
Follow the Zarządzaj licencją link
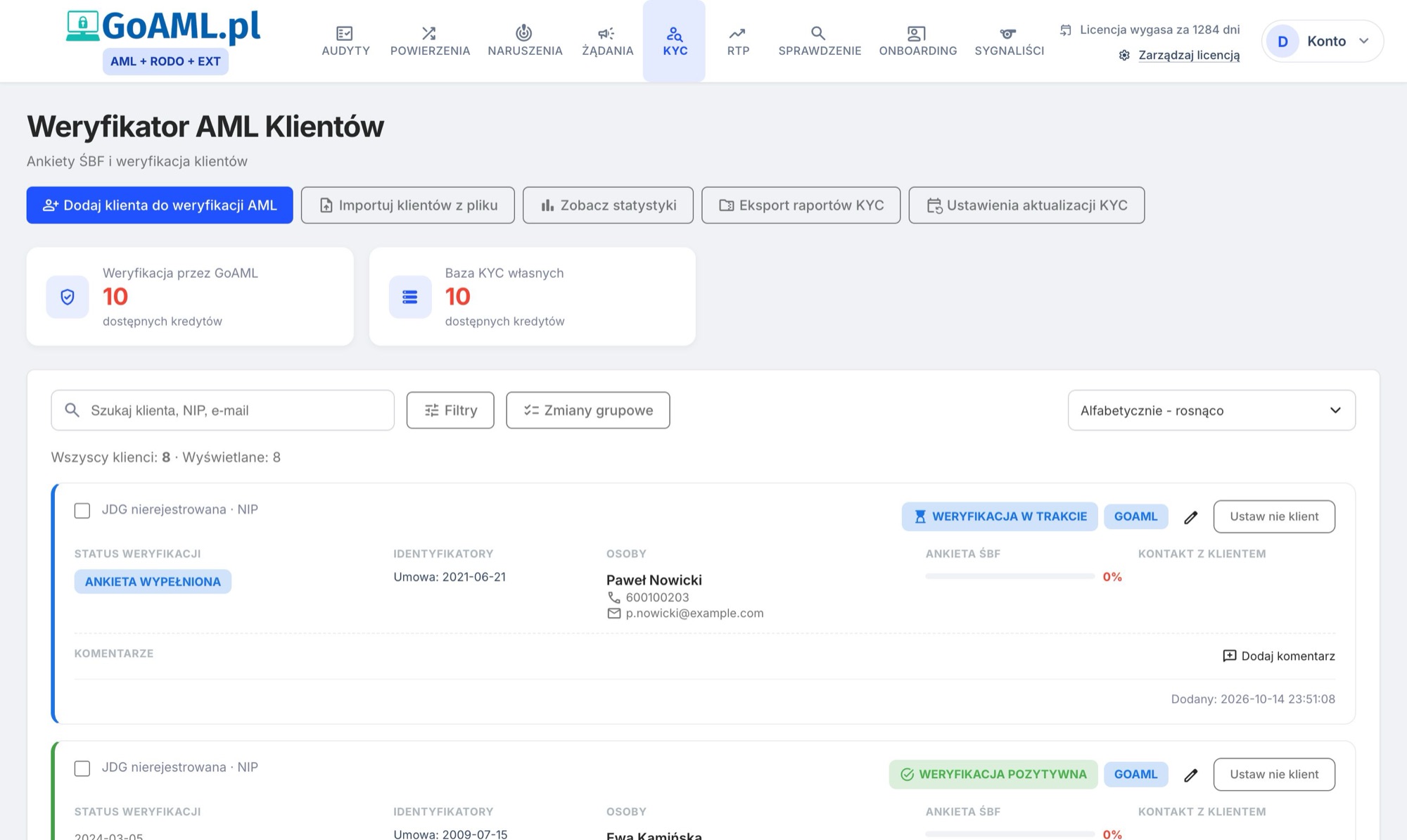click(1189, 55)
